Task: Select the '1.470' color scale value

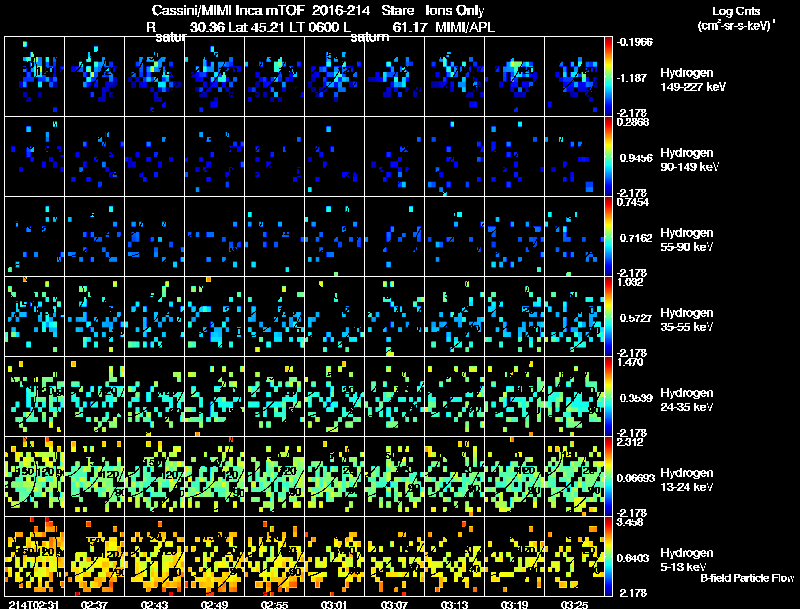Action: pyautogui.click(x=630, y=362)
